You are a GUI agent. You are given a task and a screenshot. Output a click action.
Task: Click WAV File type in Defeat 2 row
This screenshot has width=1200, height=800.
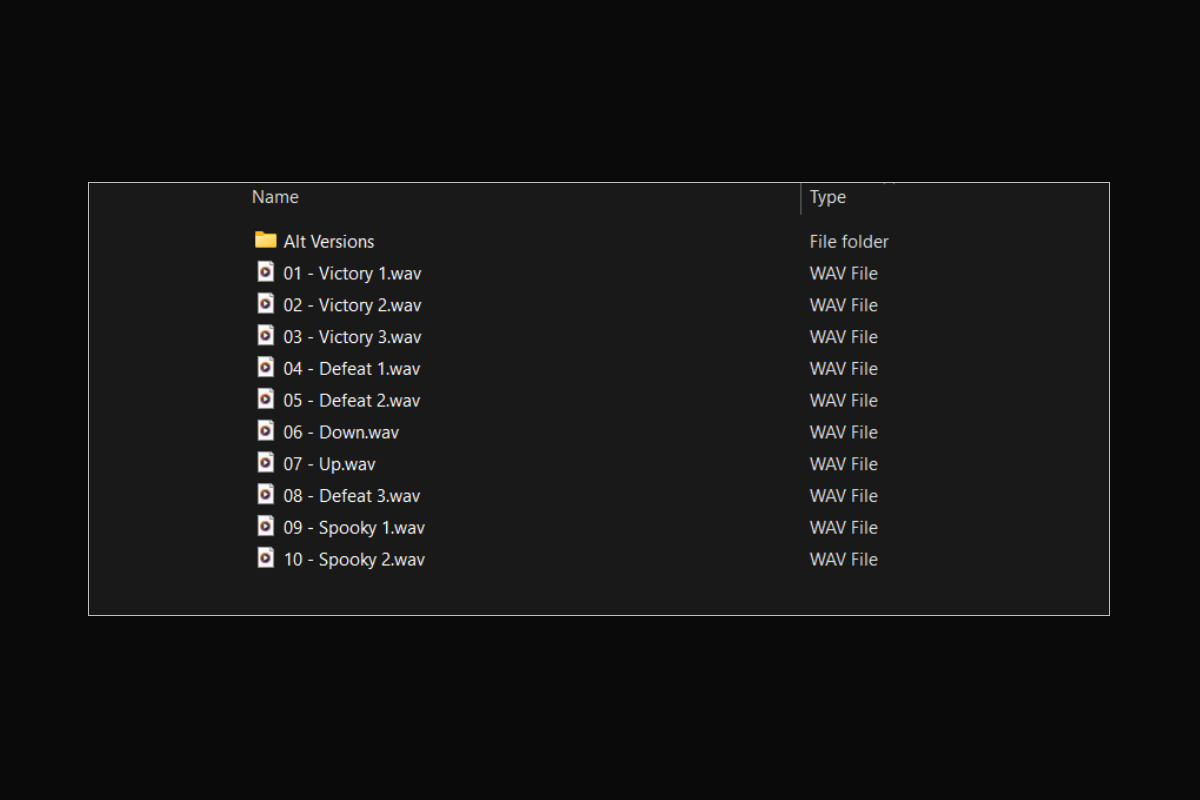[844, 401]
